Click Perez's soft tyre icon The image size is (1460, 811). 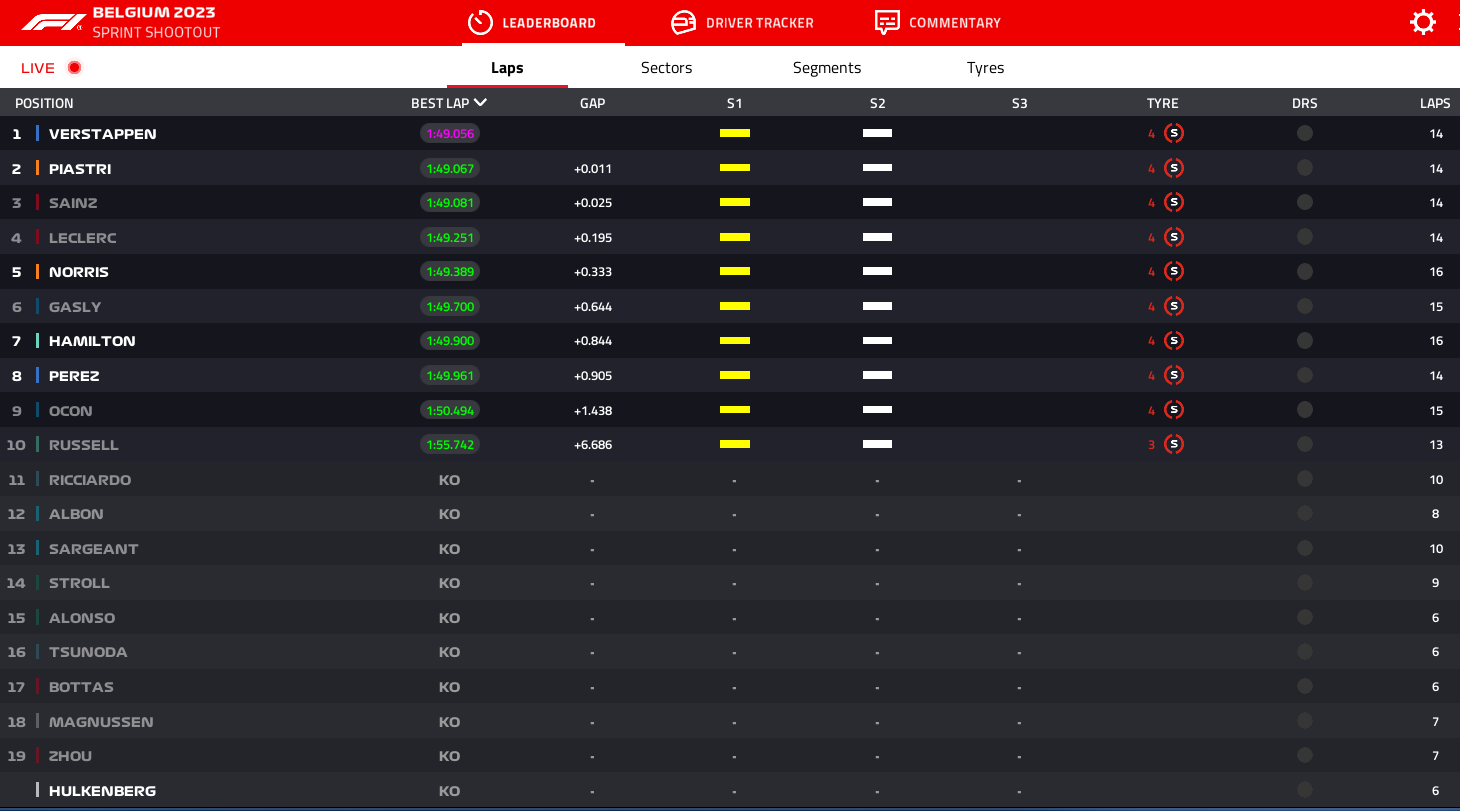1174,375
